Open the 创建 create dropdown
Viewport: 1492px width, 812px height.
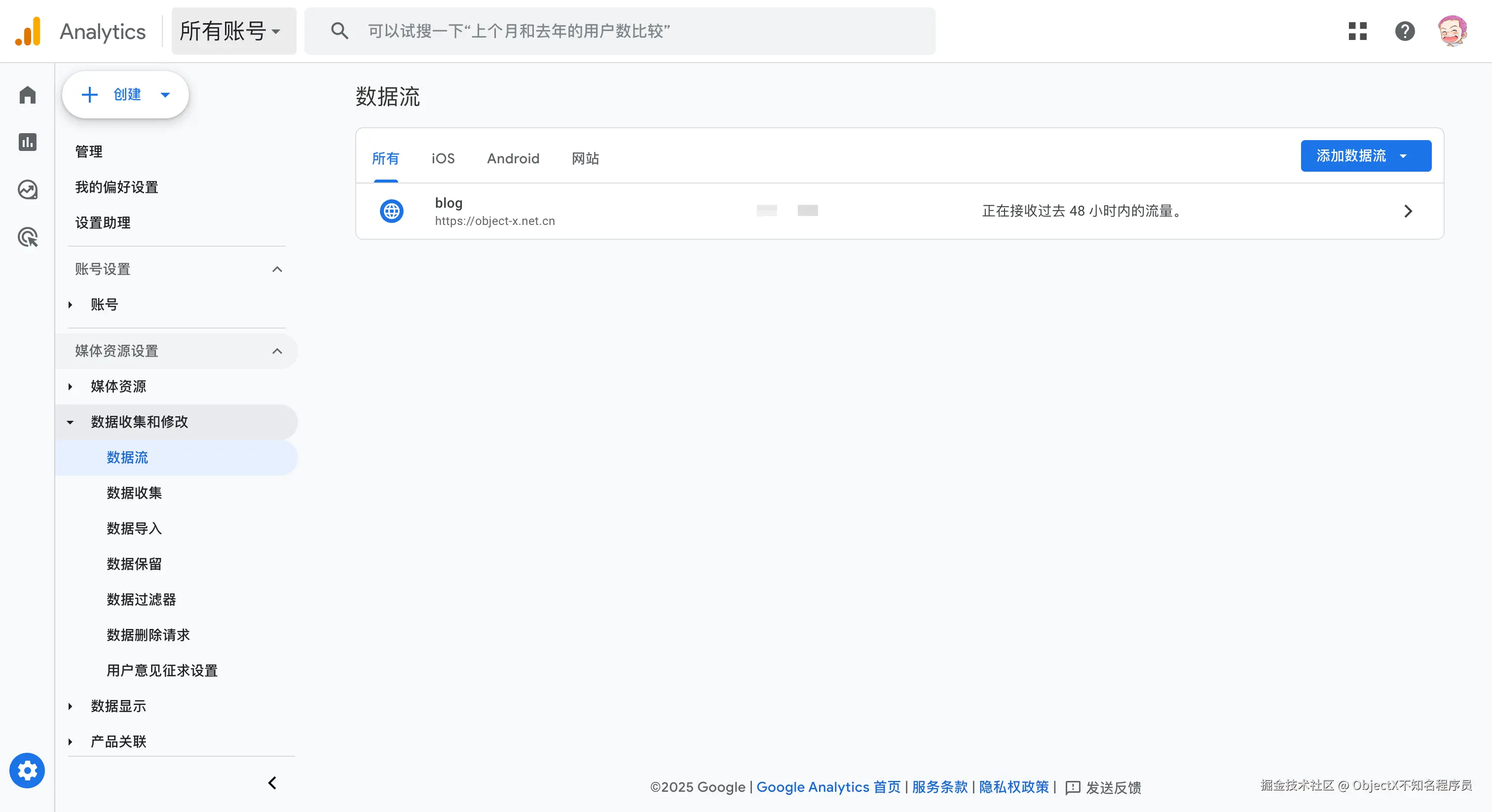tap(125, 95)
